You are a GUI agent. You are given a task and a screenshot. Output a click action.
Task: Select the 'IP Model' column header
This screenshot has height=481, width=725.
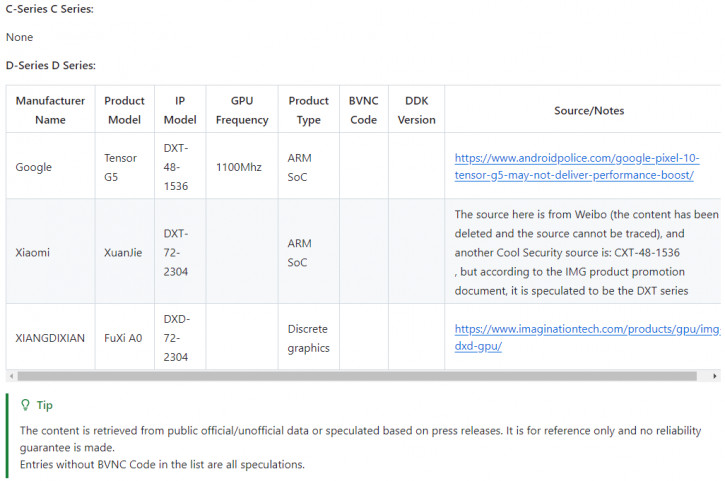pyautogui.click(x=180, y=110)
